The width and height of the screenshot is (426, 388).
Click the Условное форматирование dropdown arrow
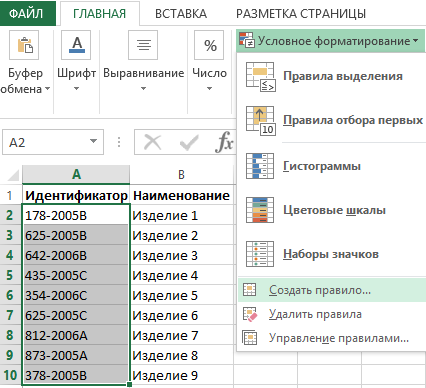pos(415,41)
